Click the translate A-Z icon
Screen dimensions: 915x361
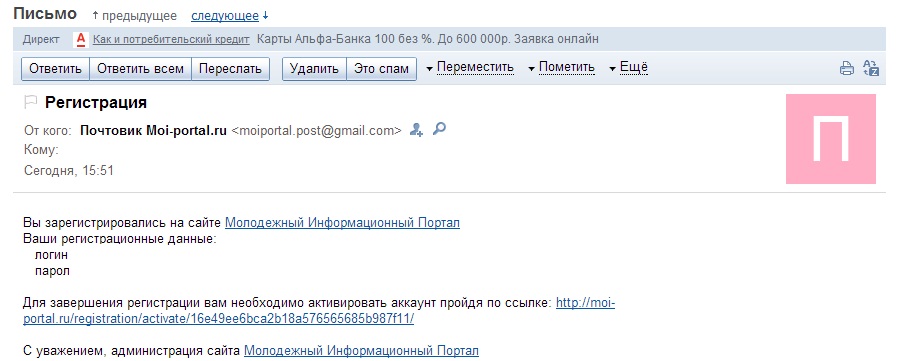pyautogui.click(x=871, y=68)
